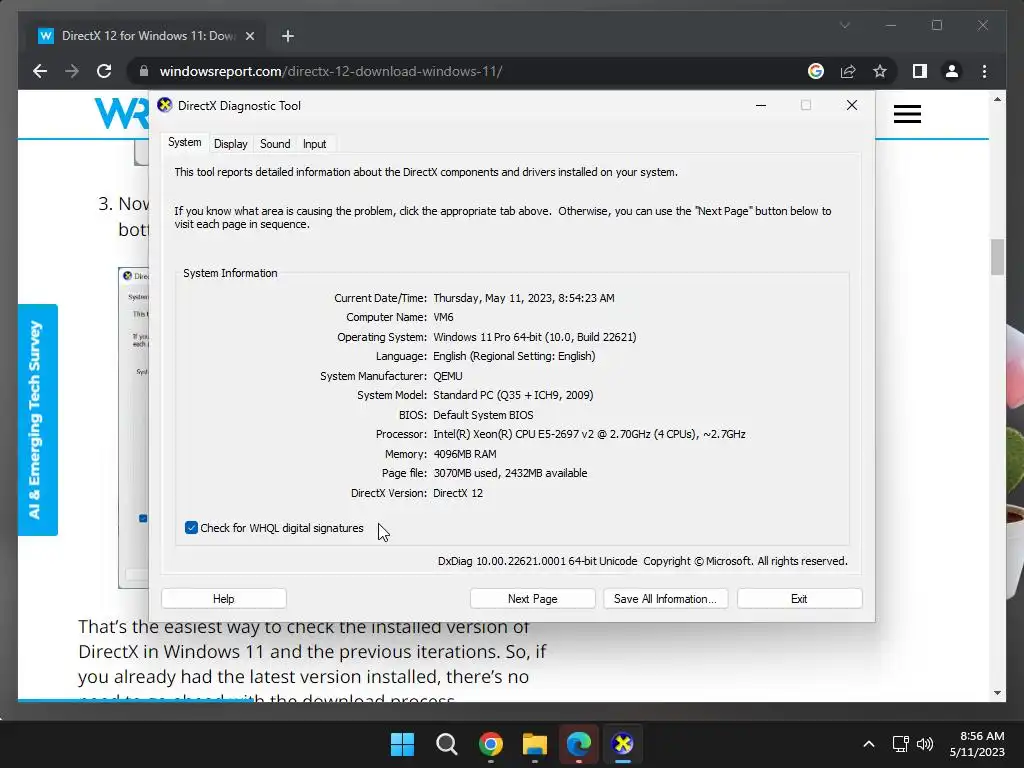The image size is (1024, 768).
Task: Click the System Manufacturer value QEMU
Action: point(447,376)
